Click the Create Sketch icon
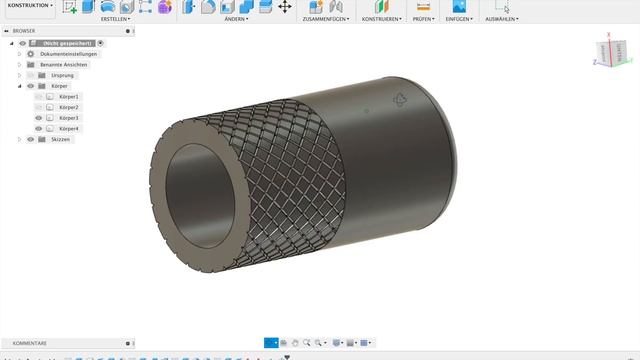Viewport: 640px width, 360px height. [x=70, y=7]
